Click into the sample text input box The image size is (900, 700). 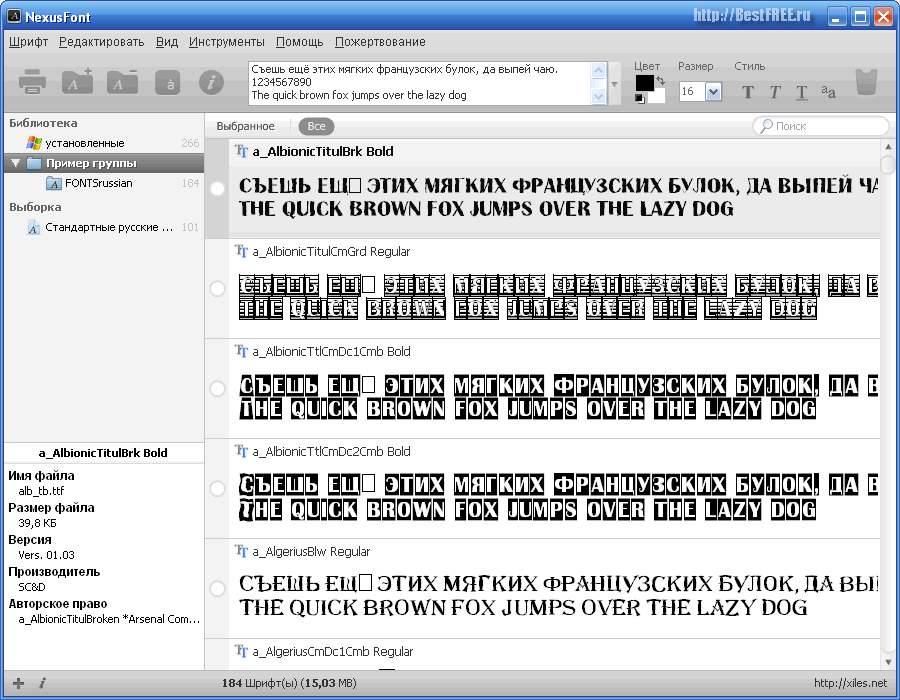pyautogui.click(x=420, y=83)
